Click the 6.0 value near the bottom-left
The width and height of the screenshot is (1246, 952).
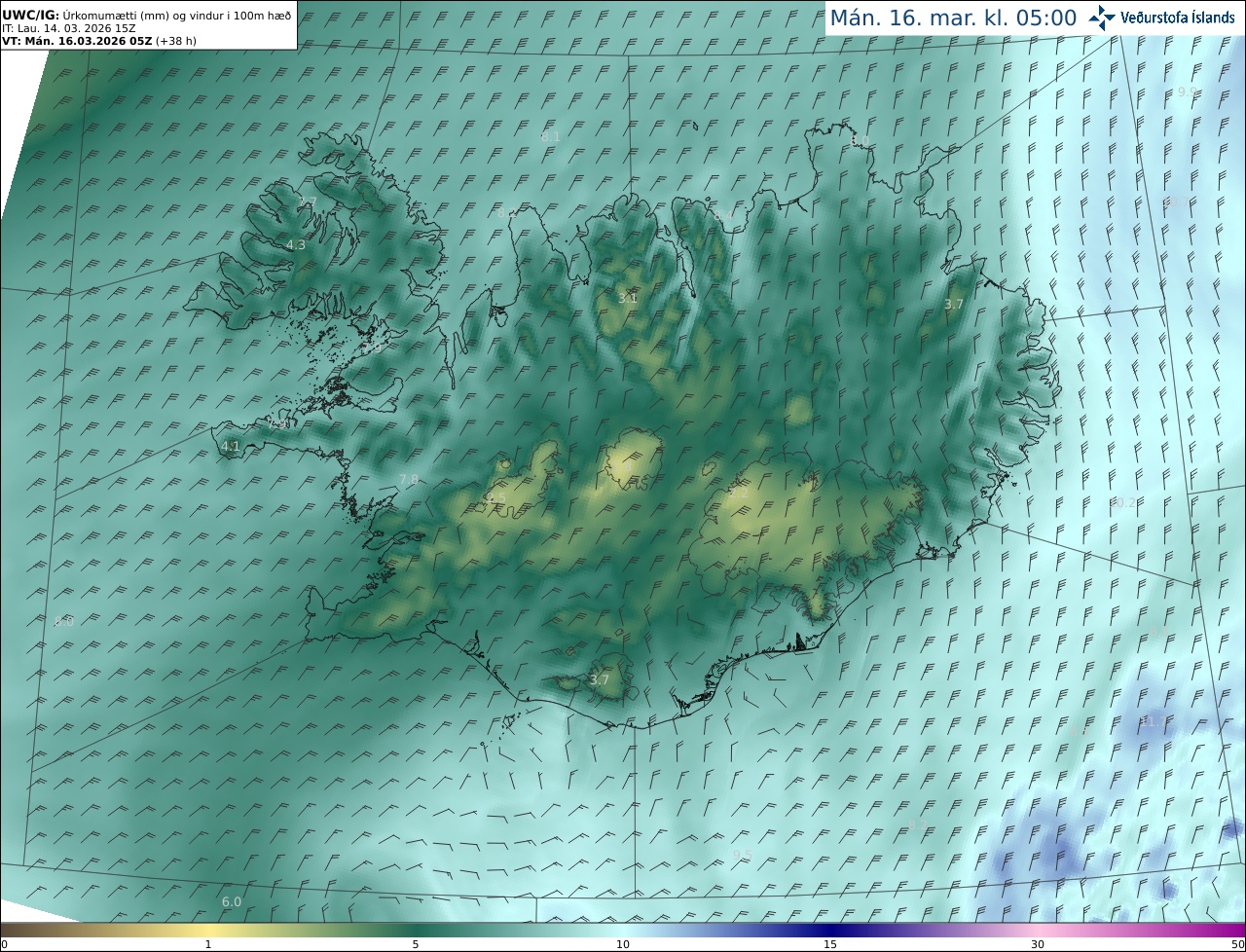pos(232,902)
